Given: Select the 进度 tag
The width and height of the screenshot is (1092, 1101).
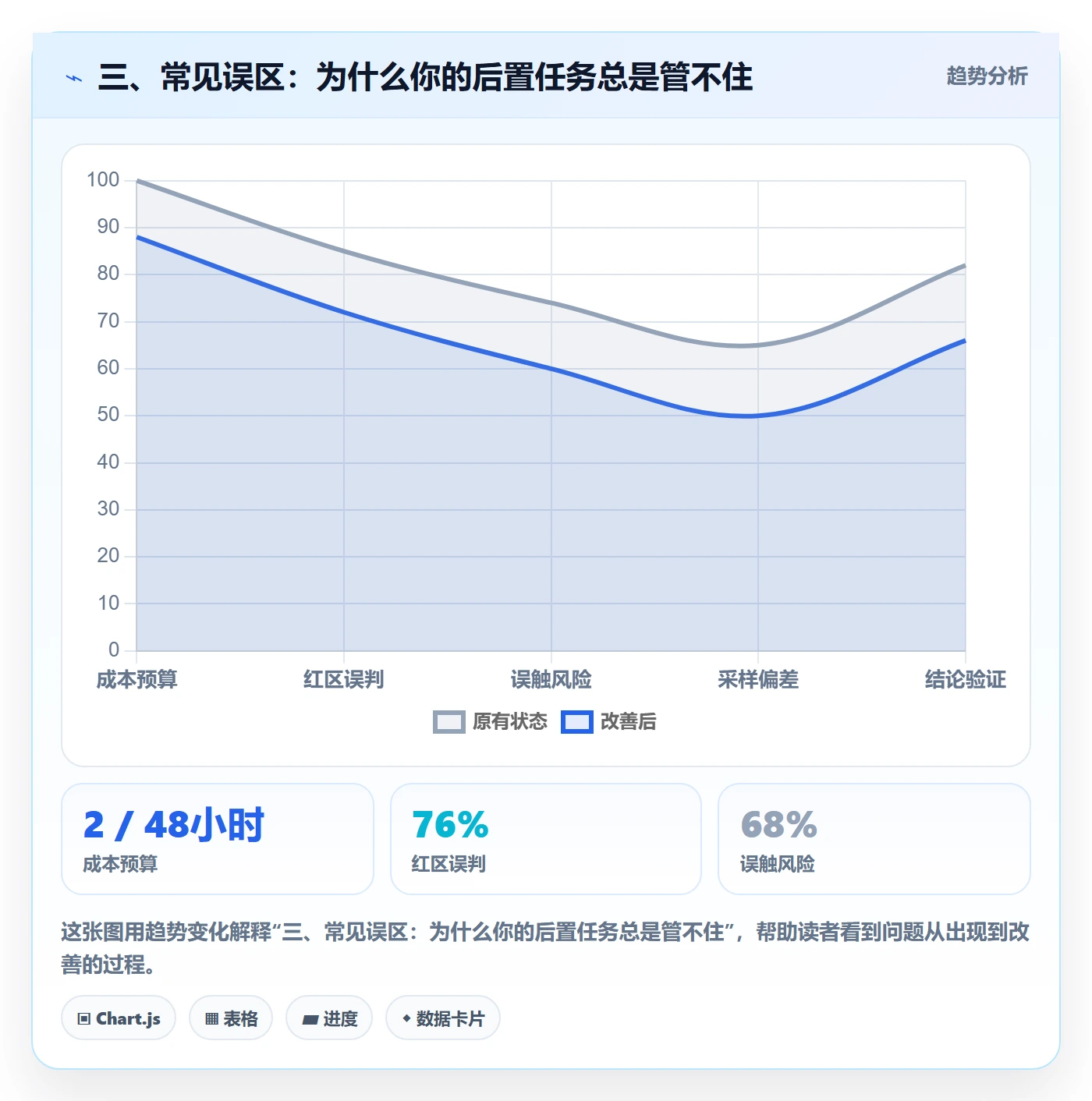Looking at the screenshot, I should 329,1018.
